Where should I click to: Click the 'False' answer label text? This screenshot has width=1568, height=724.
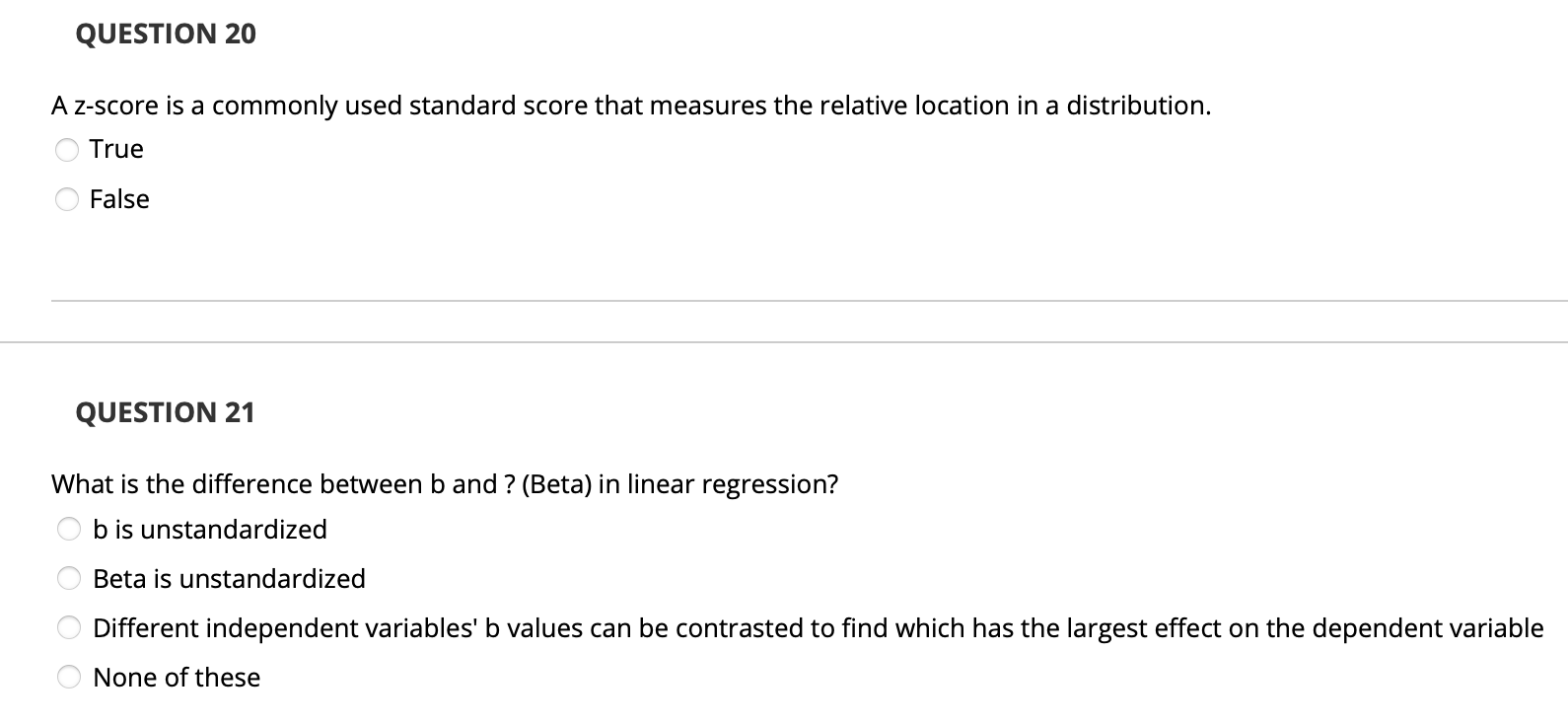pyautogui.click(x=119, y=199)
